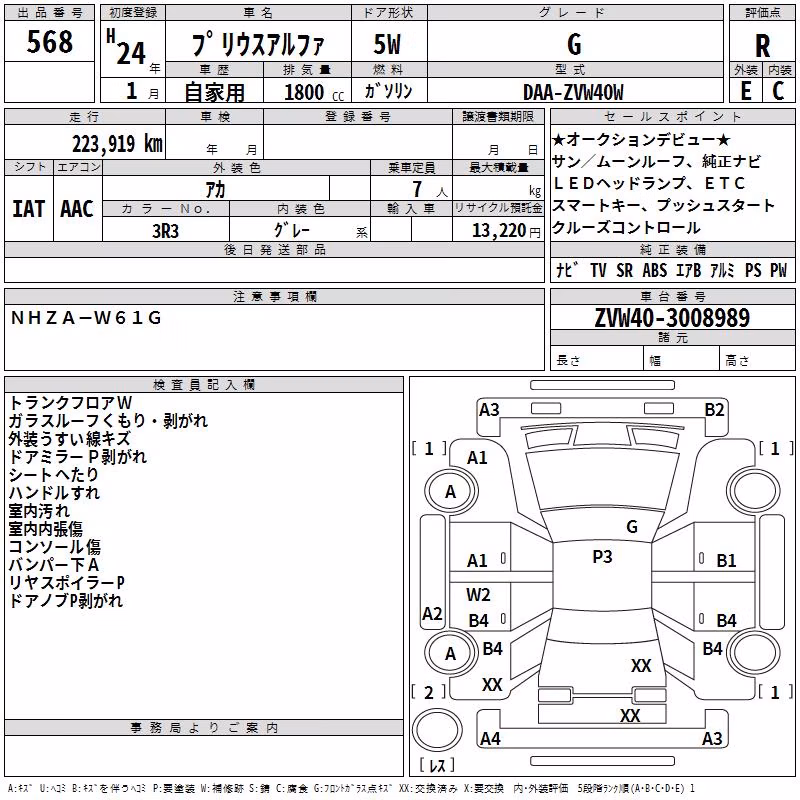800x800 pixels.
Task: Select inspector note シートへたり
Action: [x=54, y=474]
